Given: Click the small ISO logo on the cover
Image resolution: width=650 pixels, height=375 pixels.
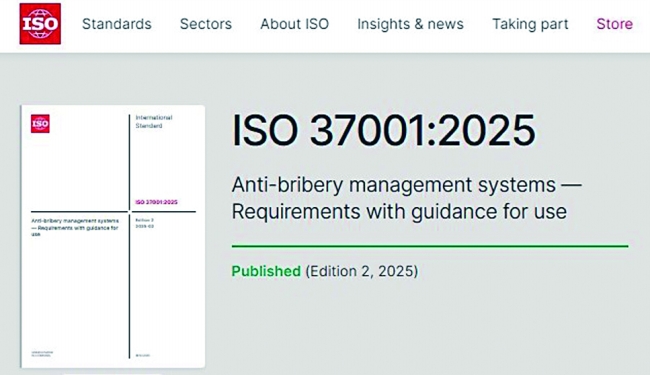Looking at the screenshot, I should [40, 123].
